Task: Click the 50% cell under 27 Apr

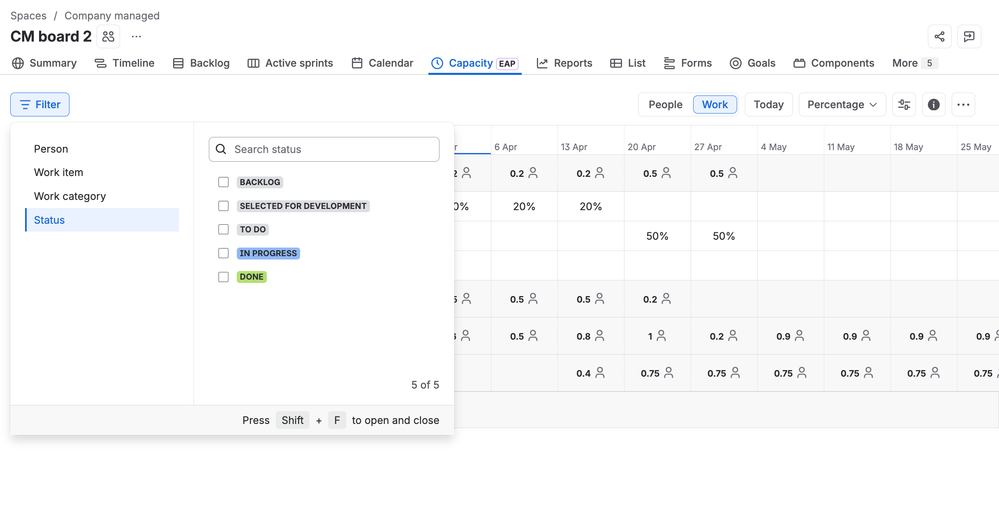Action: [724, 236]
